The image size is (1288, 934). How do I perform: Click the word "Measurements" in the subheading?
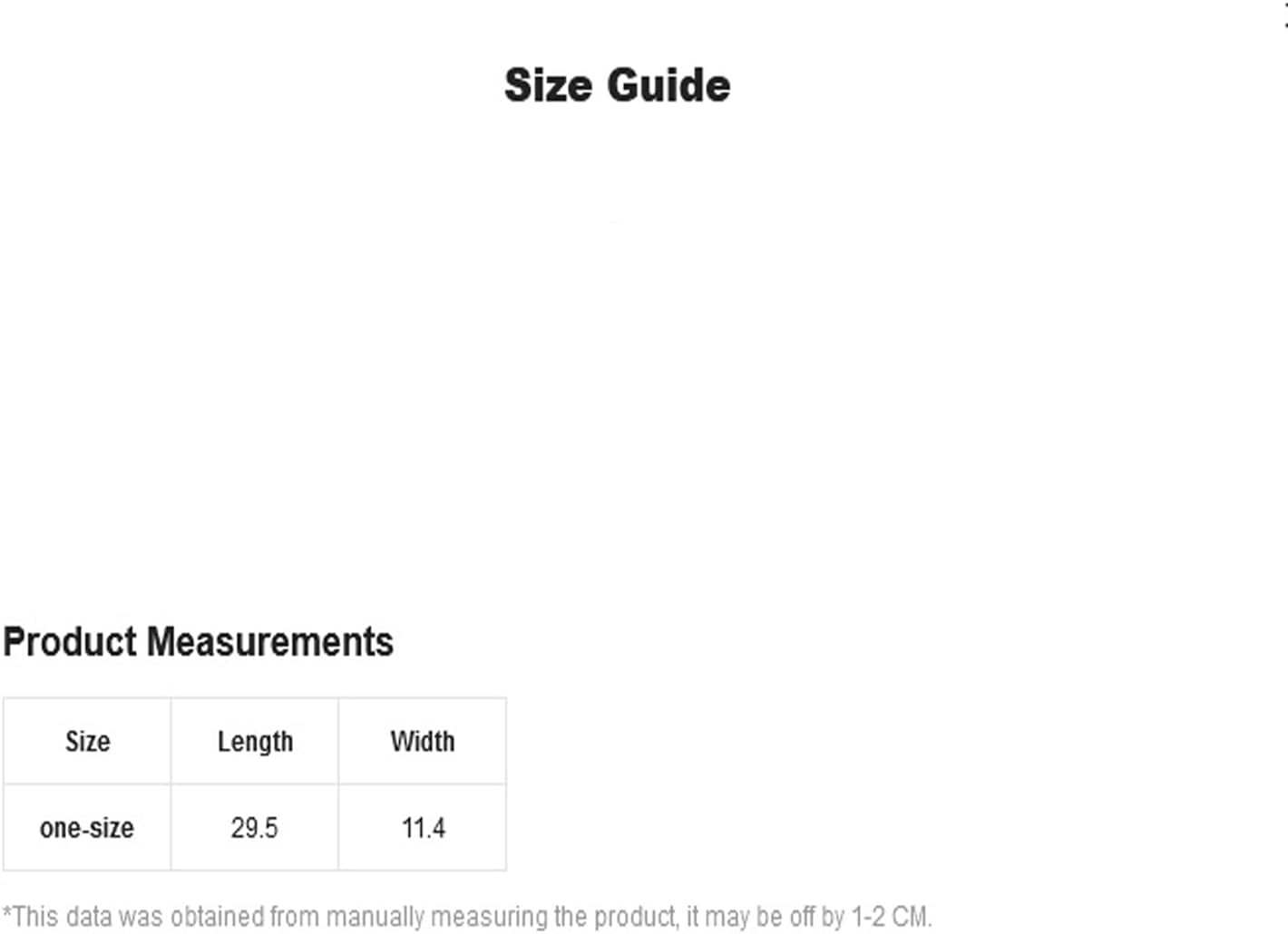coord(270,642)
